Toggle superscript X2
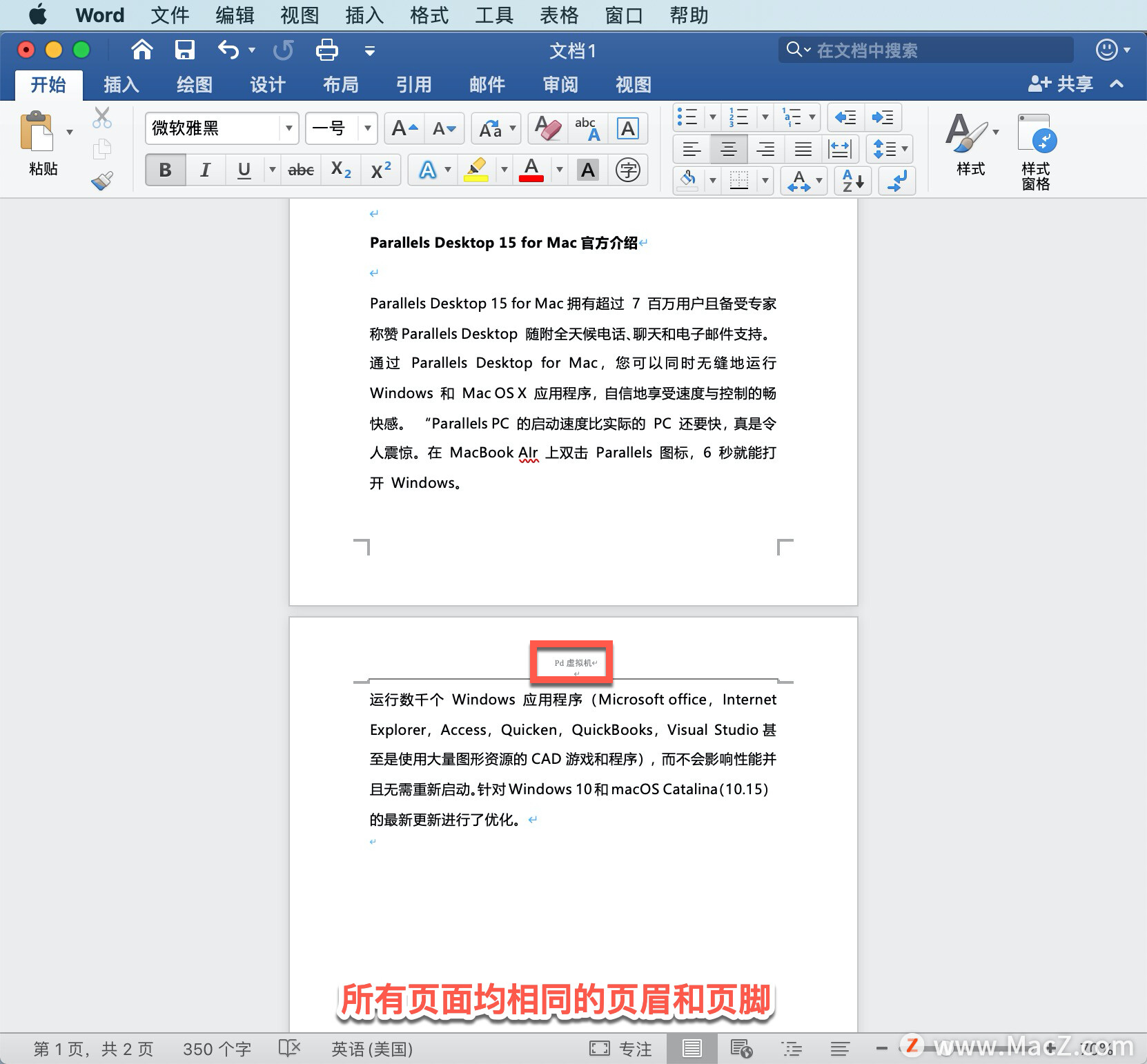Screen dimensions: 1147x1064 tap(381, 170)
